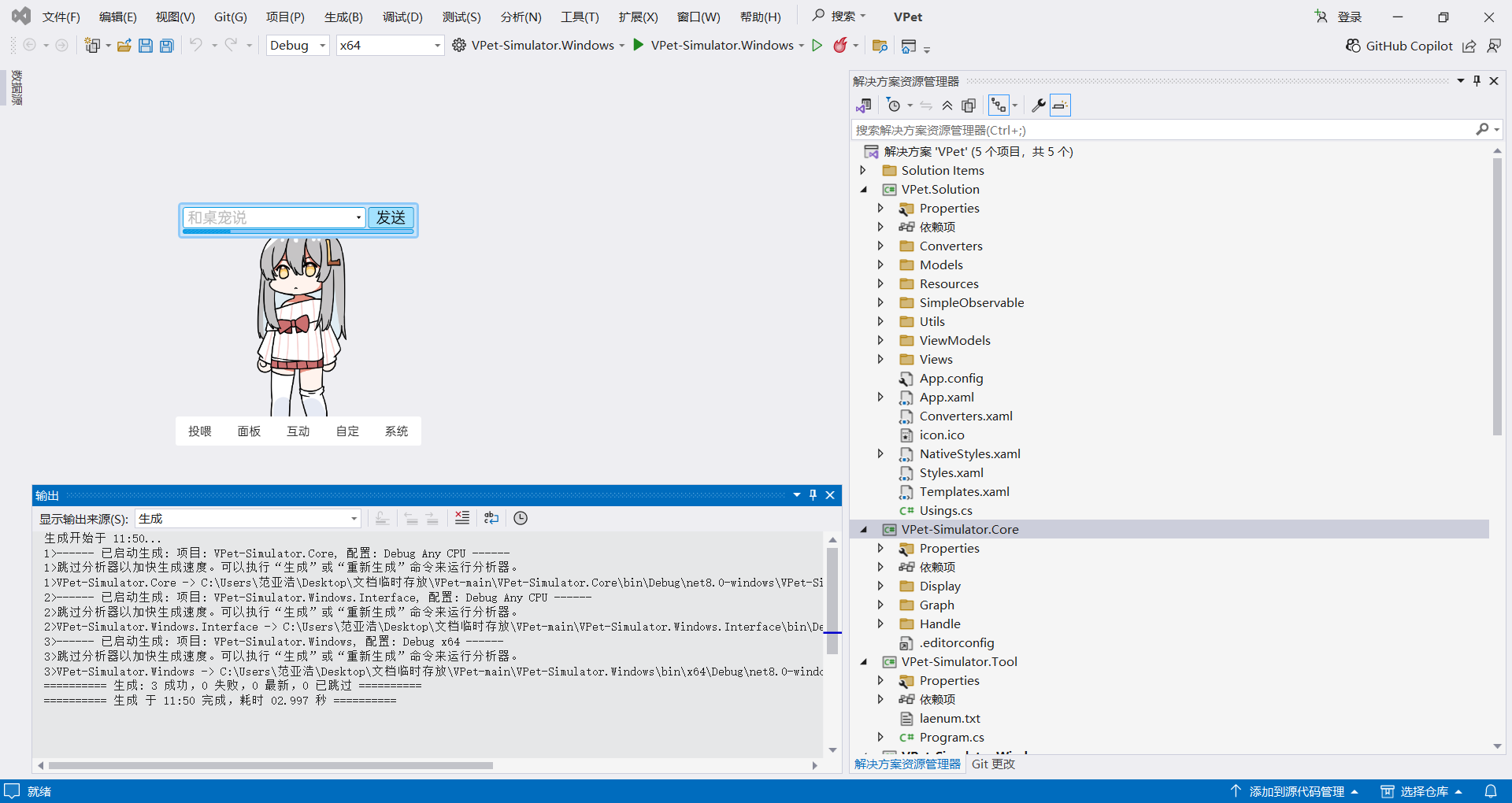Expand the Solution Items folder
1512x803 pixels.
(863, 170)
